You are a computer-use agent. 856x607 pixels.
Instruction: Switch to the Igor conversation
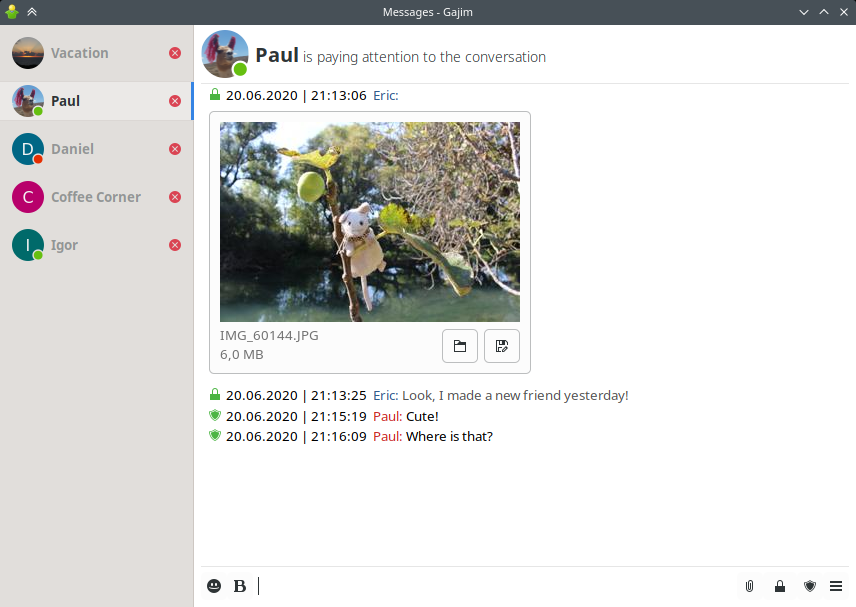click(97, 245)
